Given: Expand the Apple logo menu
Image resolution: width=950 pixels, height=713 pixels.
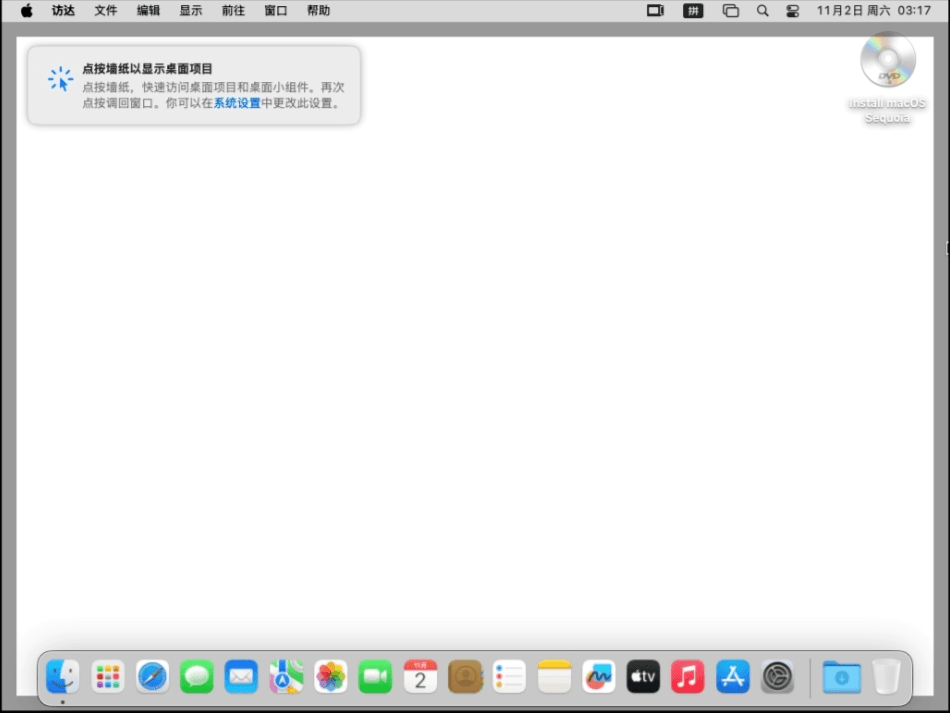Looking at the screenshot, I should point(26,11).
